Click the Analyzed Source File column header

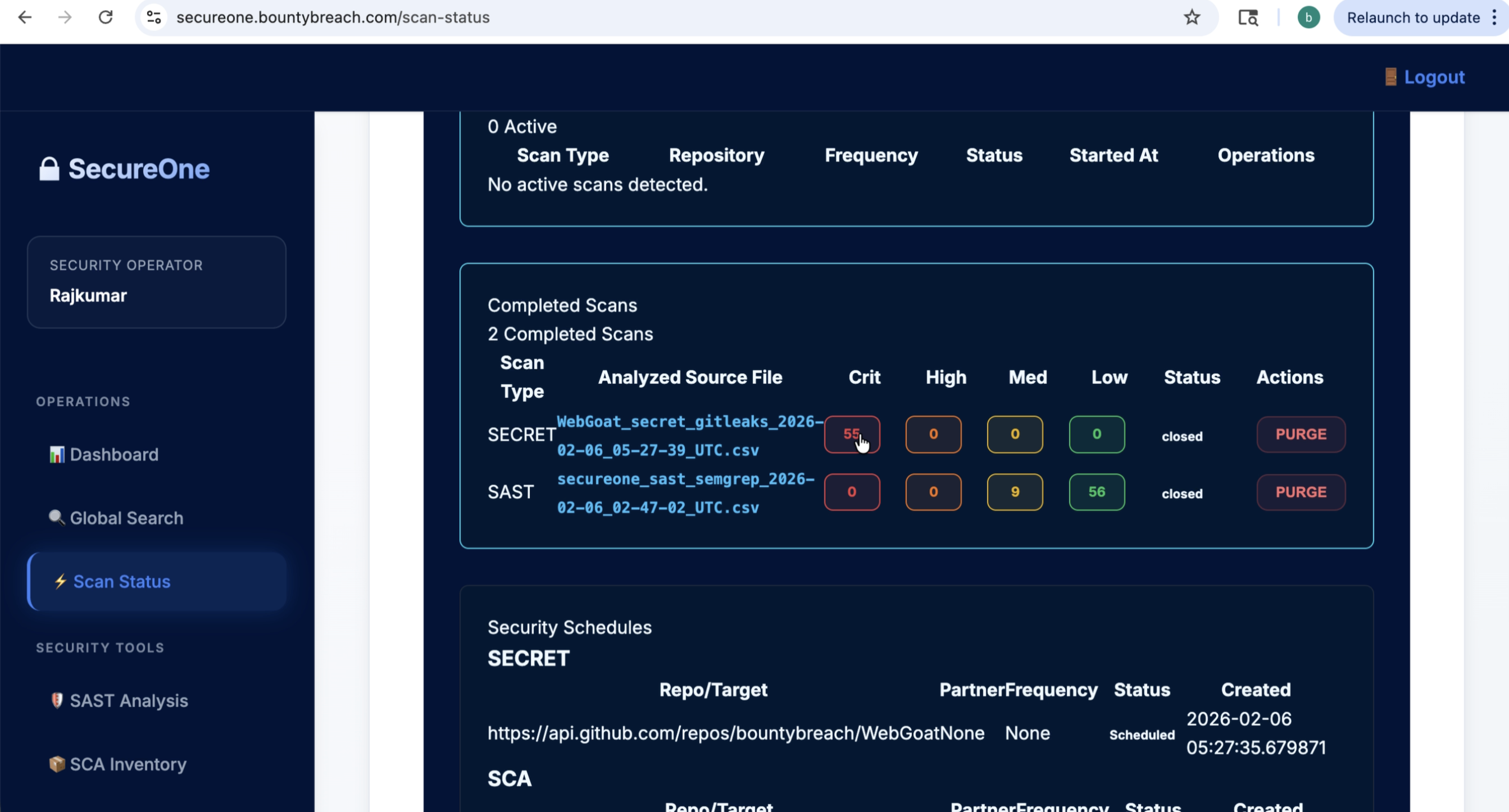pos(689,377)
